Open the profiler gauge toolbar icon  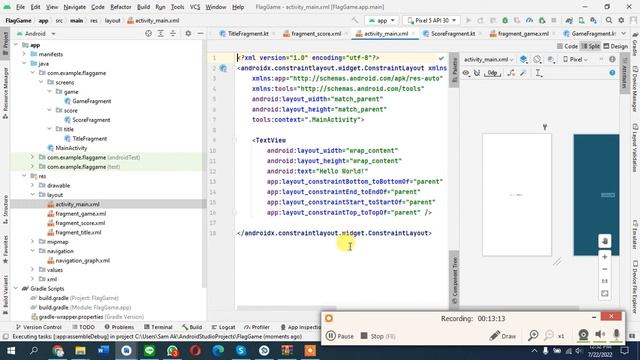(x=529, y=20)
